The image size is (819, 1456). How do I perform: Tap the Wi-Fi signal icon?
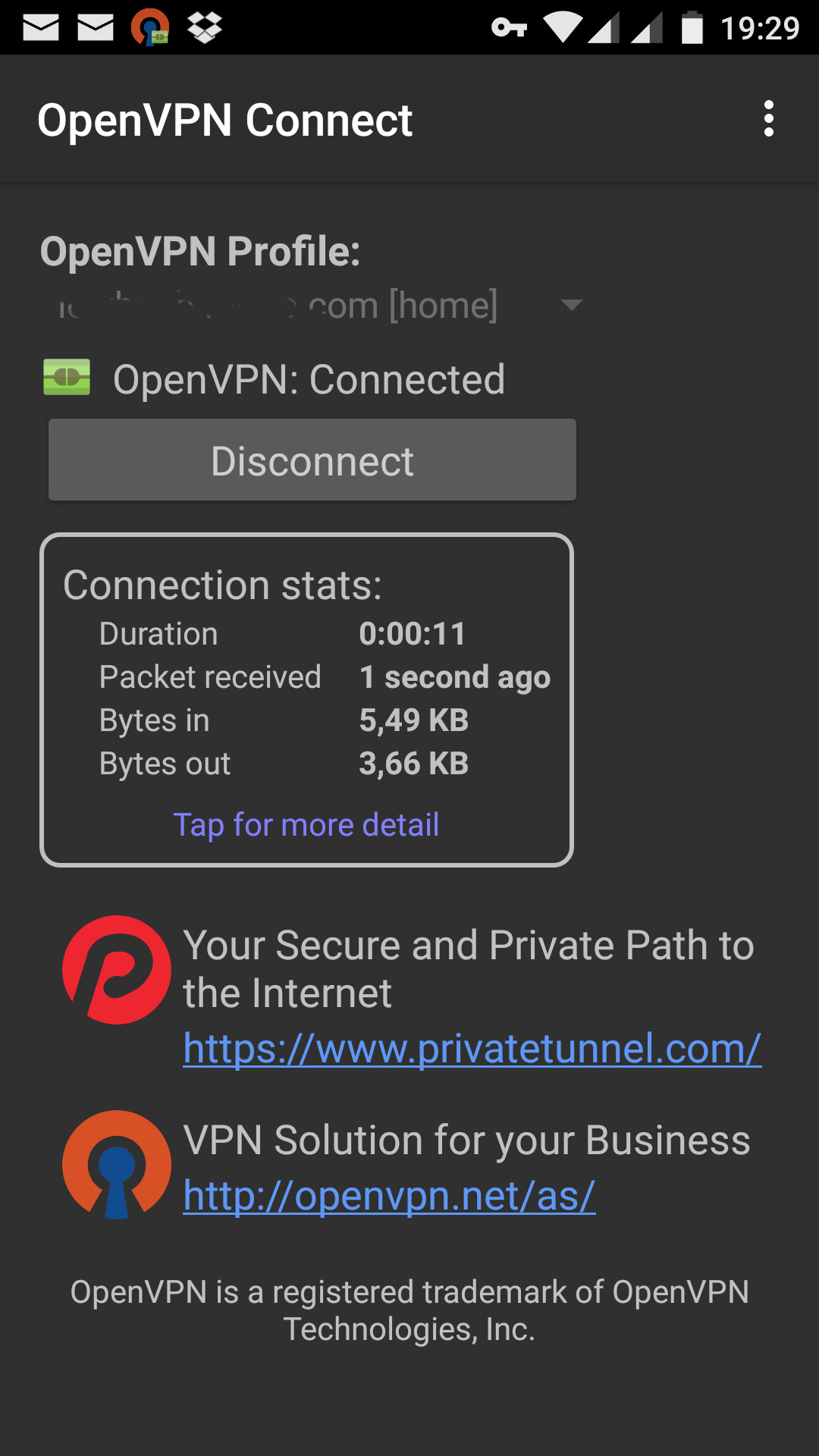click(x=563, y=28)
